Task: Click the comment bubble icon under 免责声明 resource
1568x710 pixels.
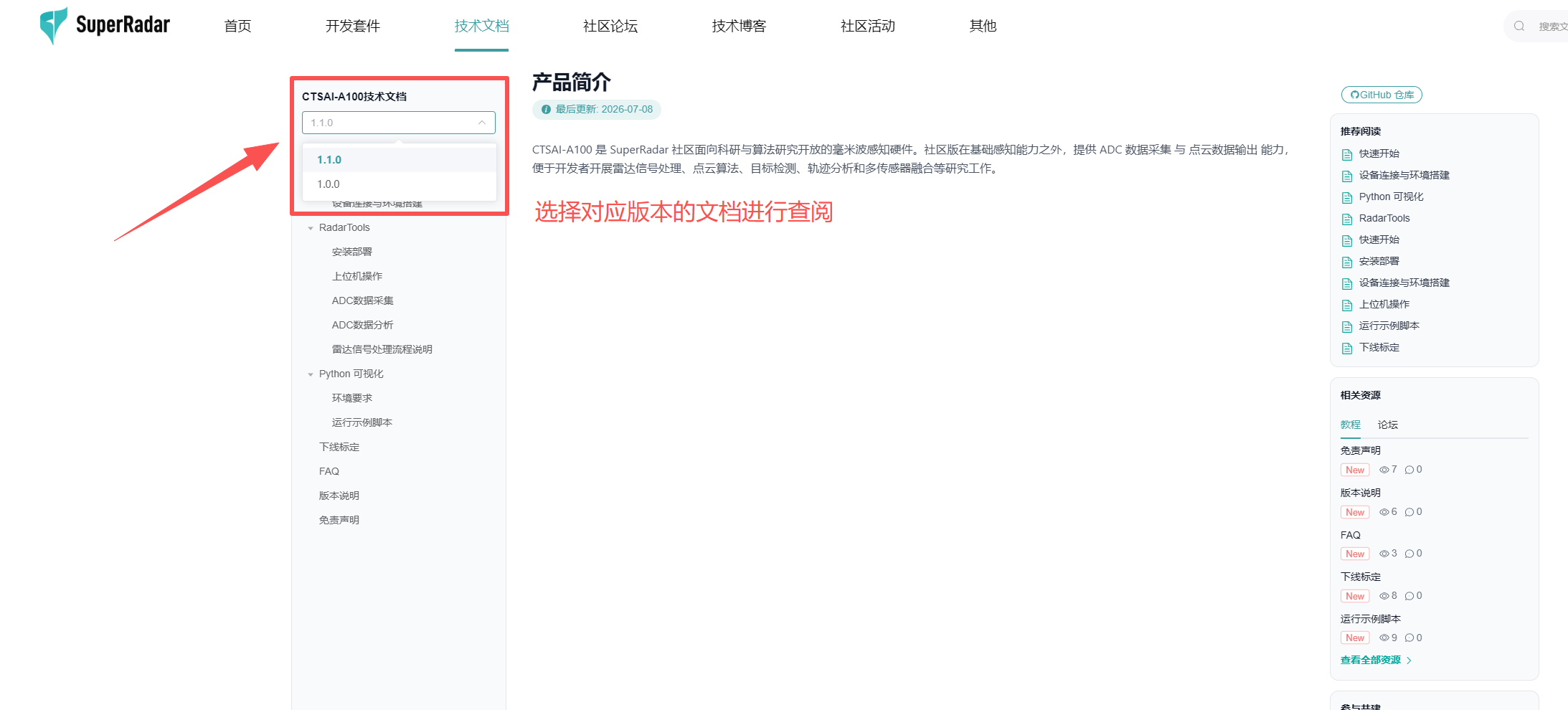Action: coord(1409,470)
